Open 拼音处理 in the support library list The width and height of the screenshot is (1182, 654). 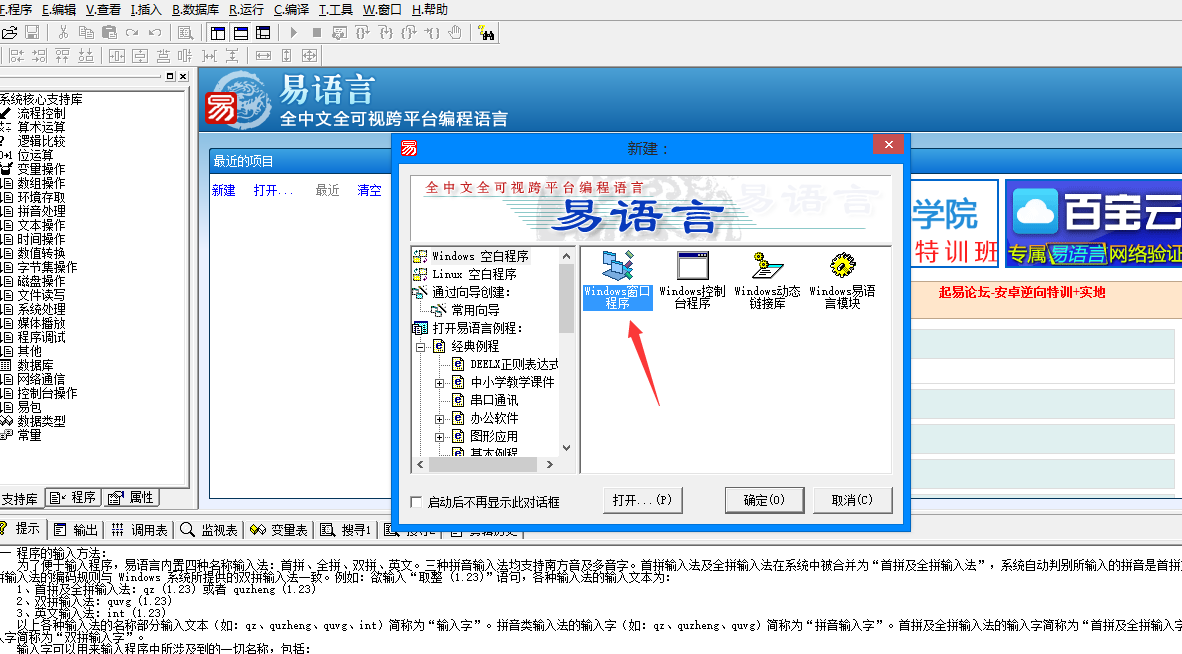(x=41, y=212)
